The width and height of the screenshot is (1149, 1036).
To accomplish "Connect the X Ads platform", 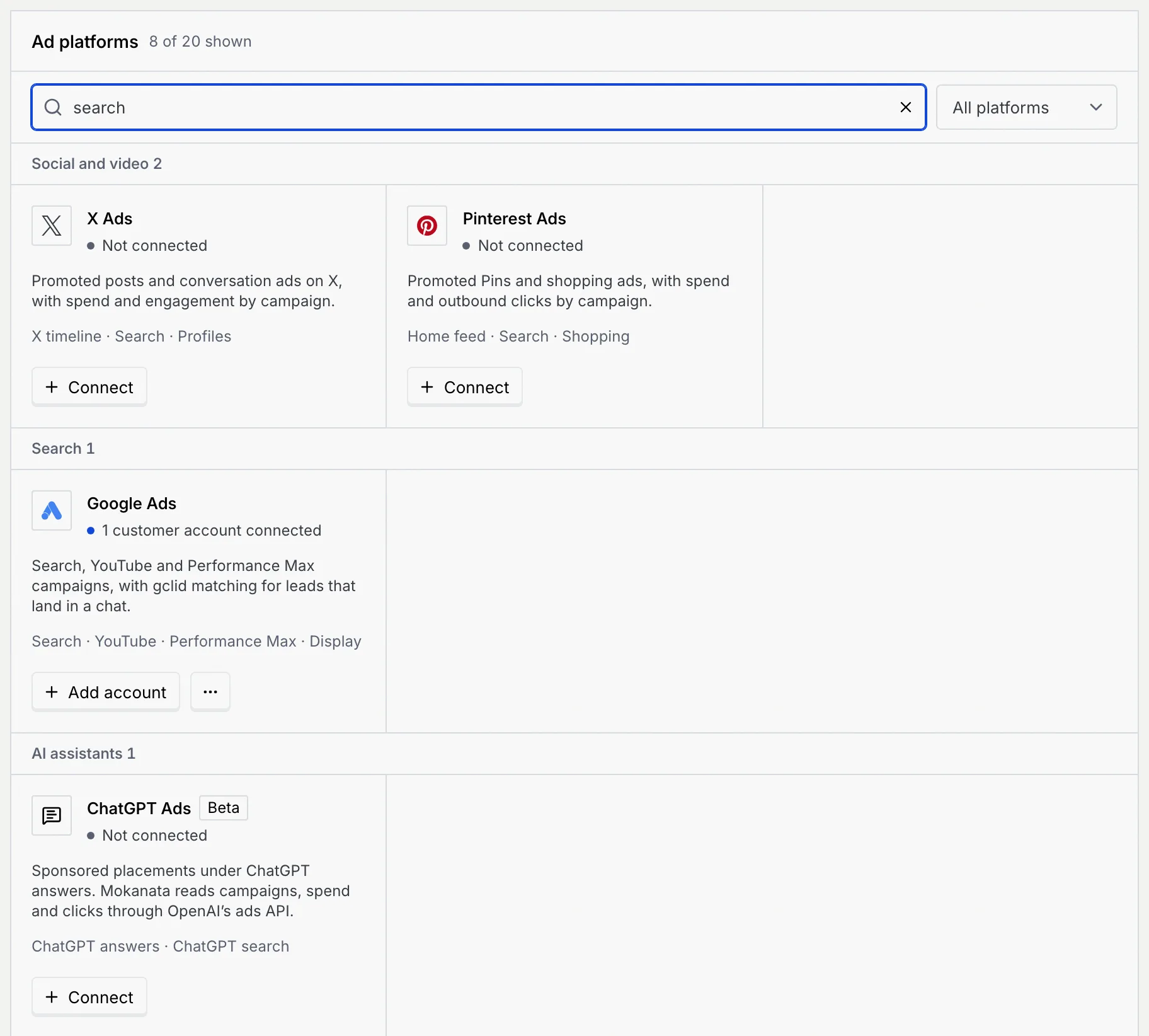I will (x=89, y=387).
